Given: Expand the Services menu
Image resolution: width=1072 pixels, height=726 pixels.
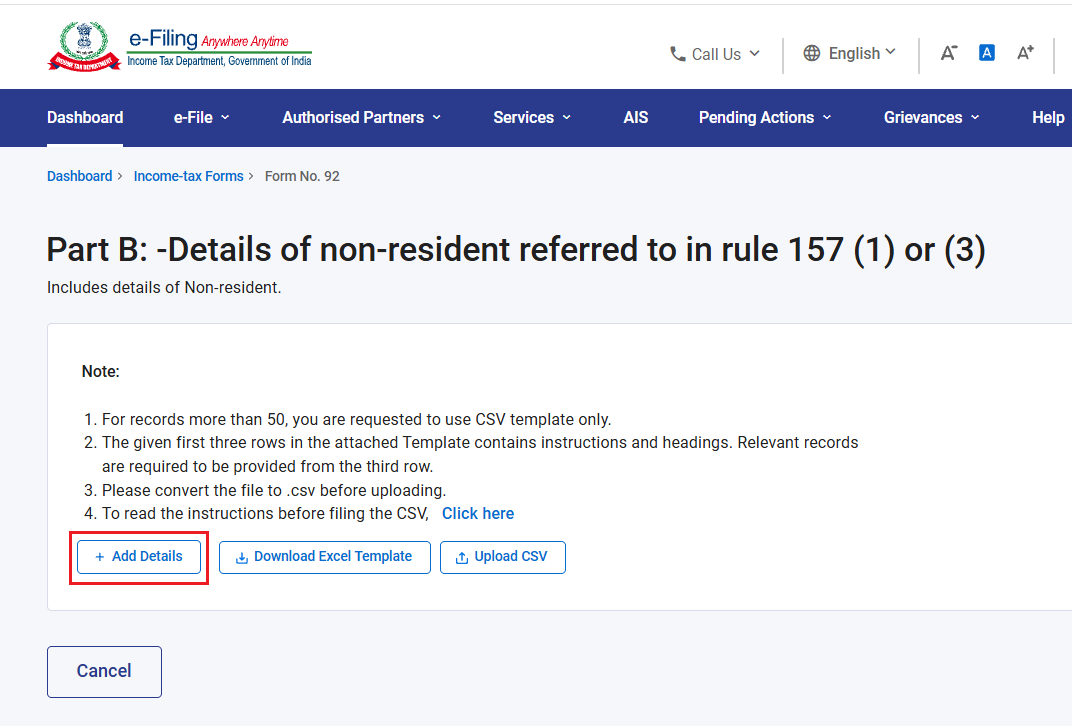Looking at the screenshot, I should click(x=532, y=118).
